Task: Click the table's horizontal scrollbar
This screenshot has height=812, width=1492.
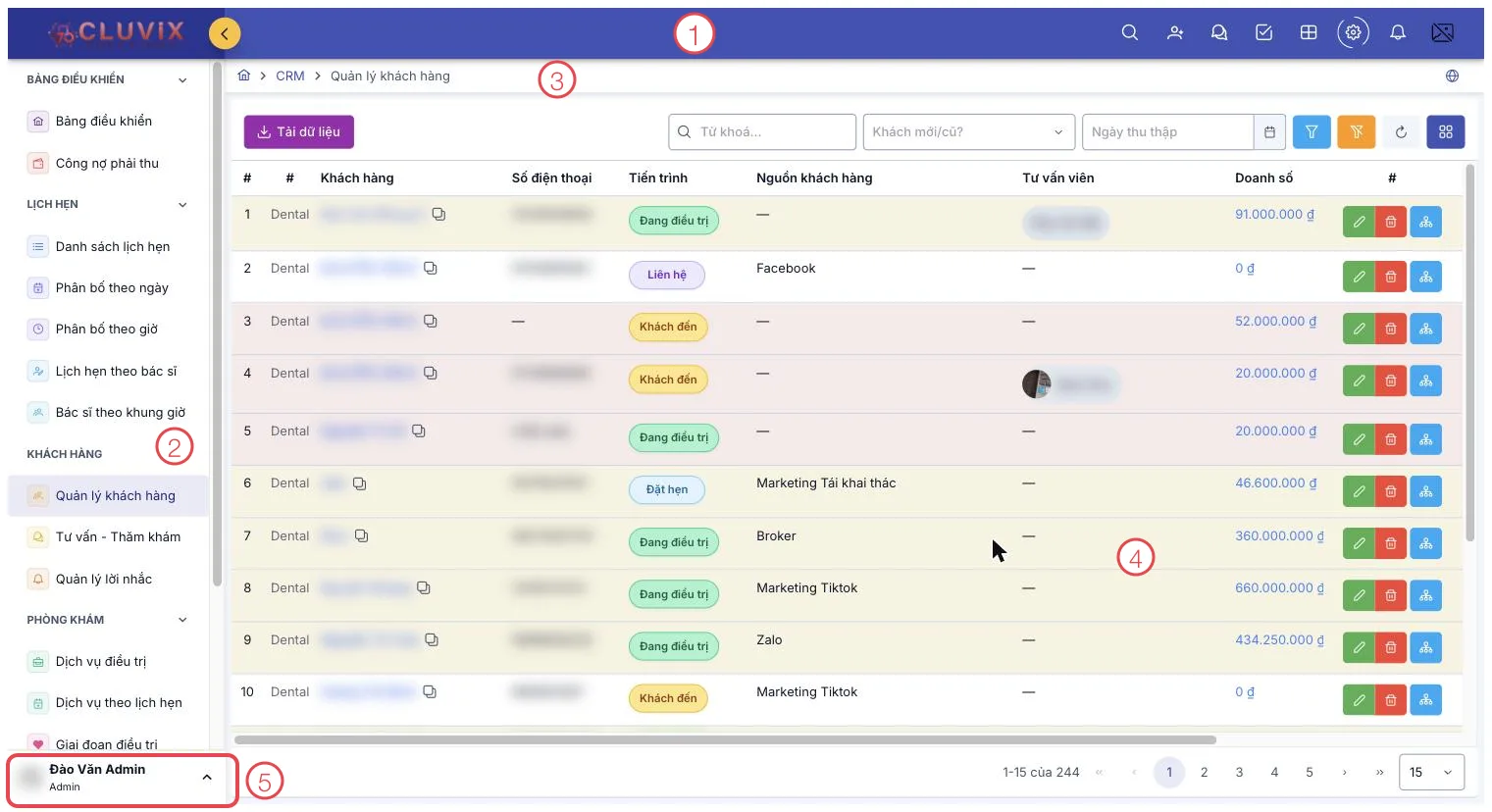Action: pyautogui.click(x=725, y=739)
